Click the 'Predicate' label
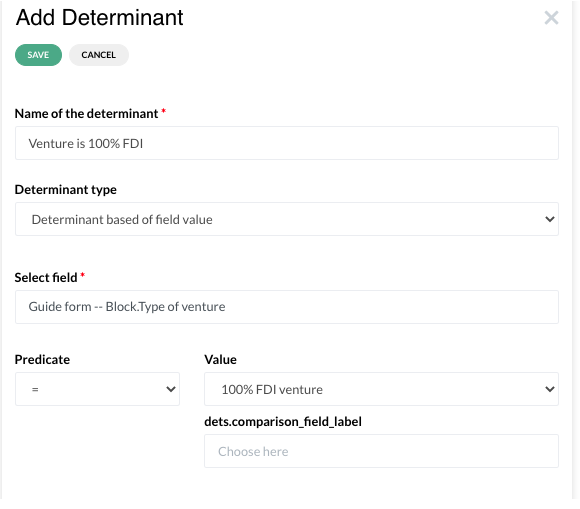Screen dimensions: 580x509 [42, 360]
